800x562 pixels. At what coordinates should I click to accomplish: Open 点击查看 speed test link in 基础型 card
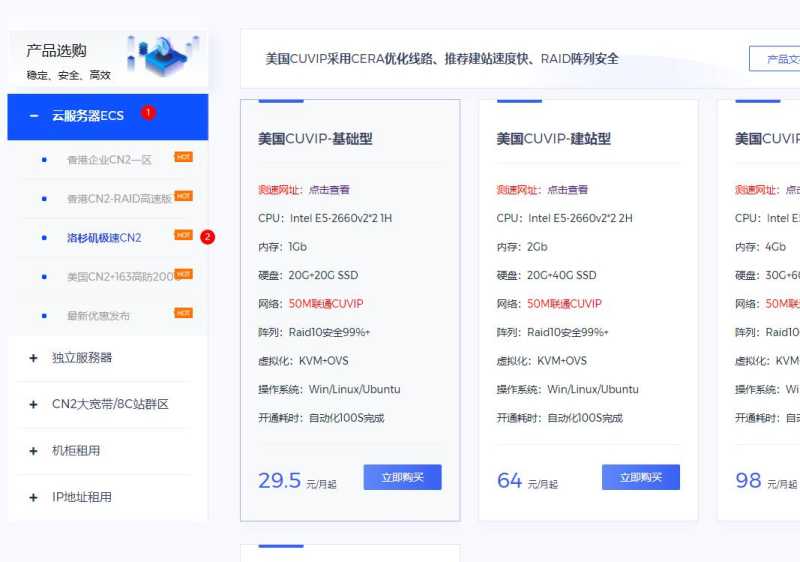pyautogui.click(x=330, y=190)
